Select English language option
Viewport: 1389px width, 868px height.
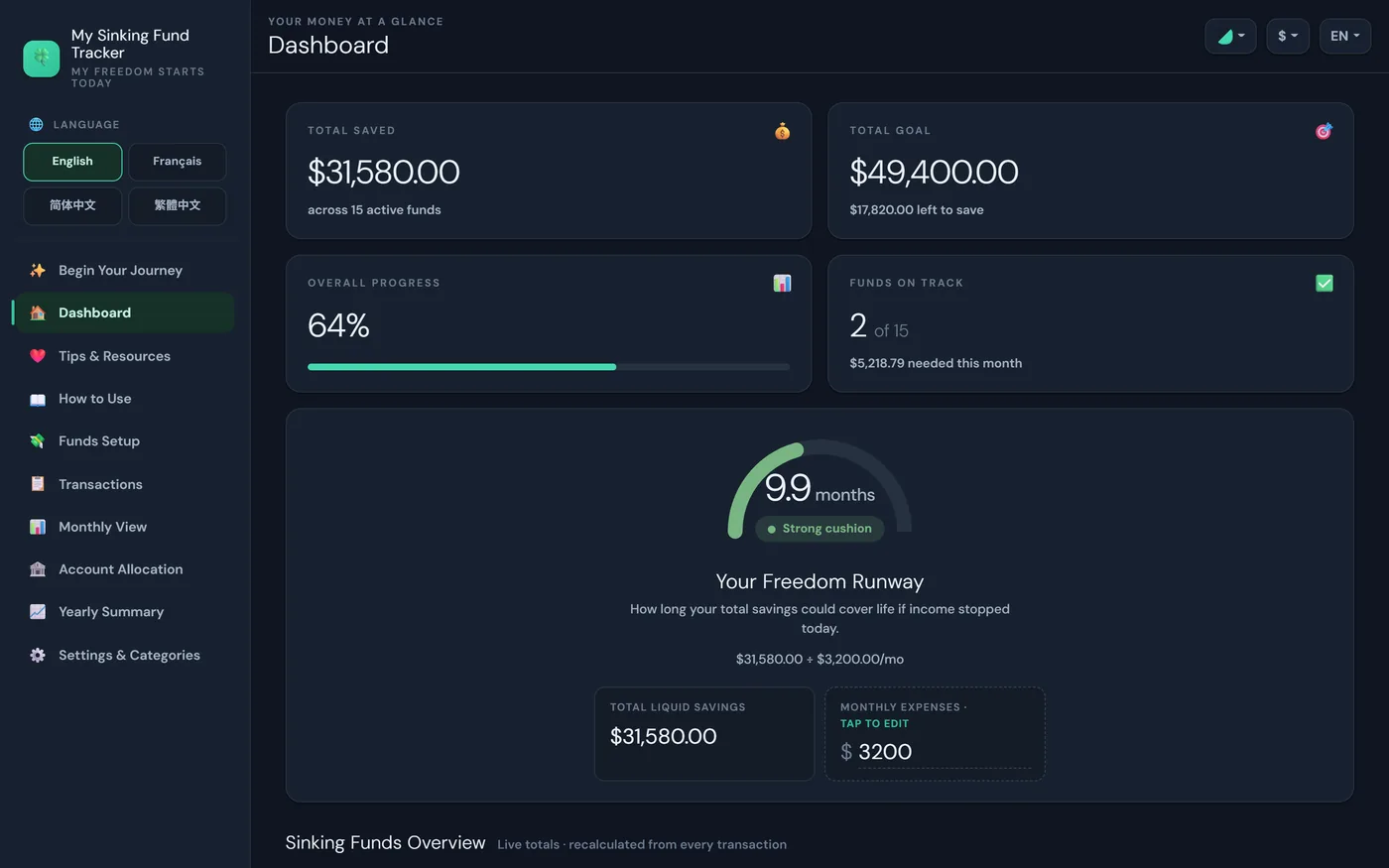(x=72, y=162)
